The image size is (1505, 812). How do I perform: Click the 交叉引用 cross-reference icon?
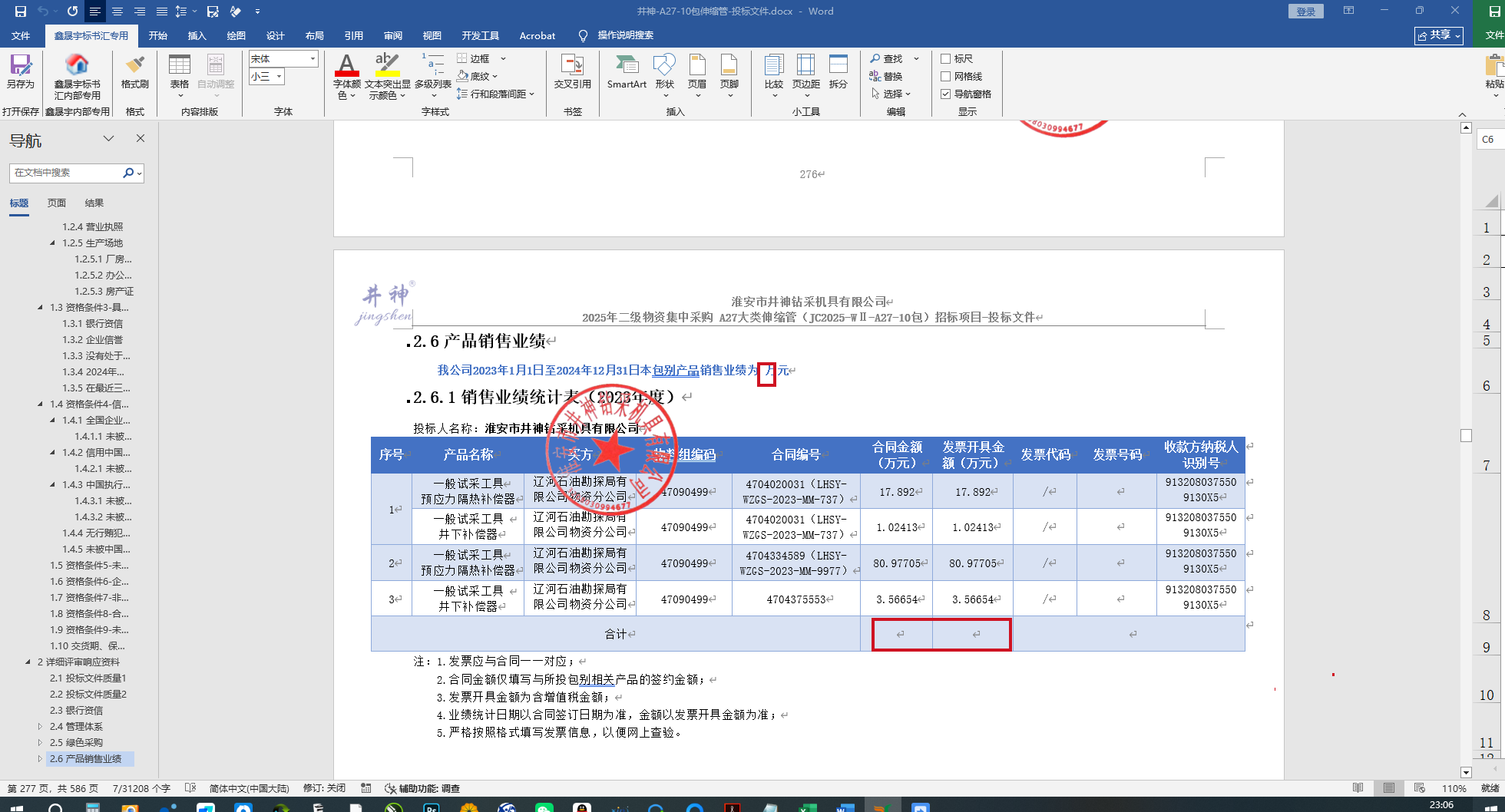coord(572,71)
